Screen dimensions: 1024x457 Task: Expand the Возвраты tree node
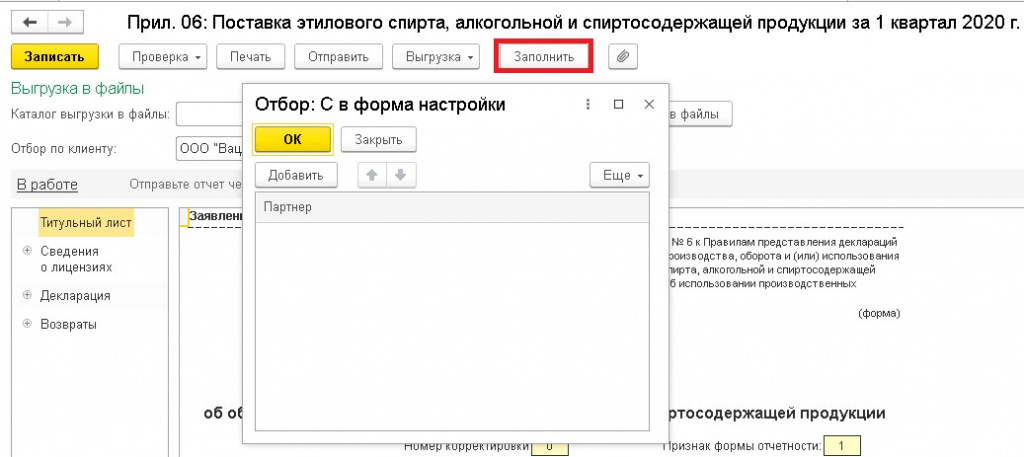tap(27, 324)
